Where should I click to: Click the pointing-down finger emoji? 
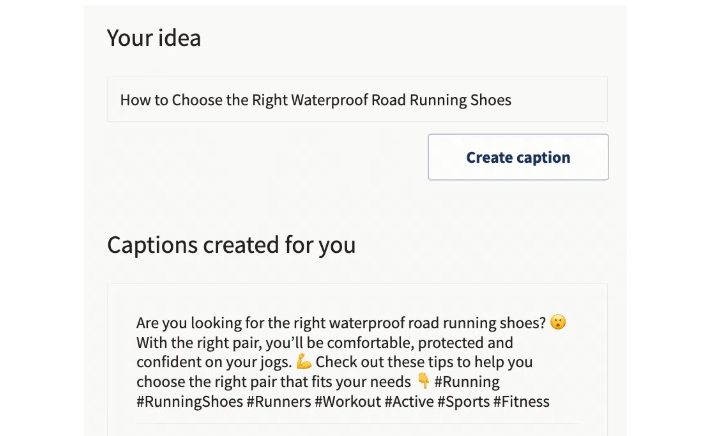tap(424, 382)
